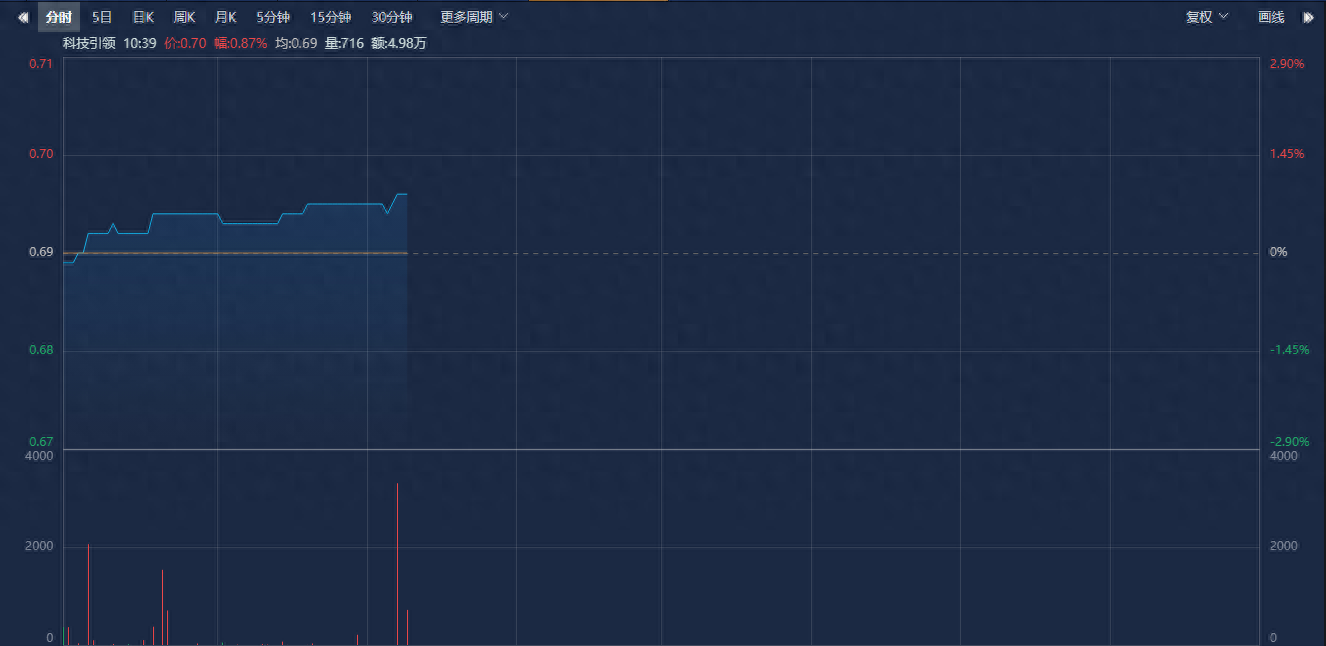The width and height of the screenshot is (1326, 646).
Task: View the 月K monthly chart
Action: point(224,16)
